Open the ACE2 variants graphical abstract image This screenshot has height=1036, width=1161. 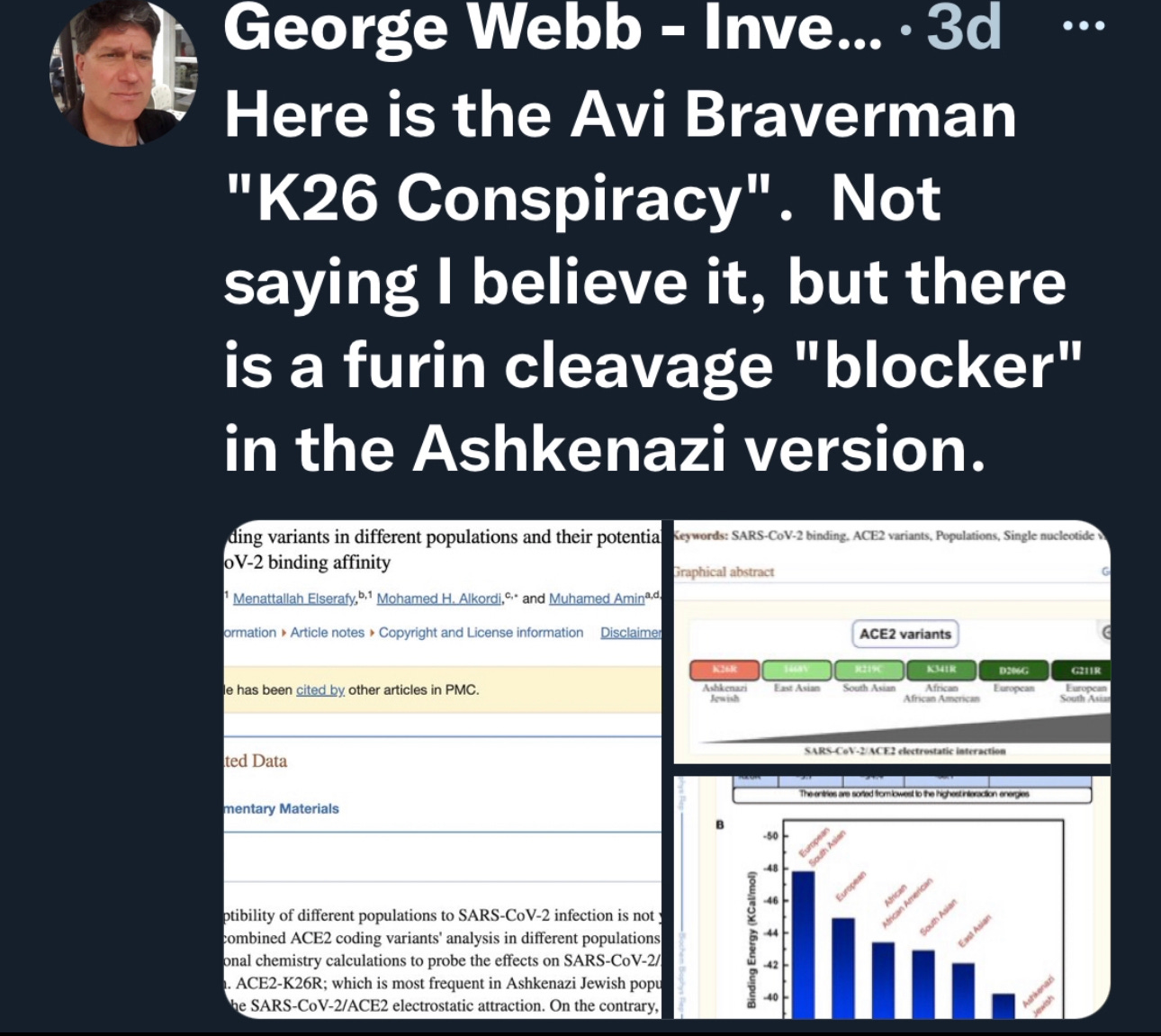point(892,642)
